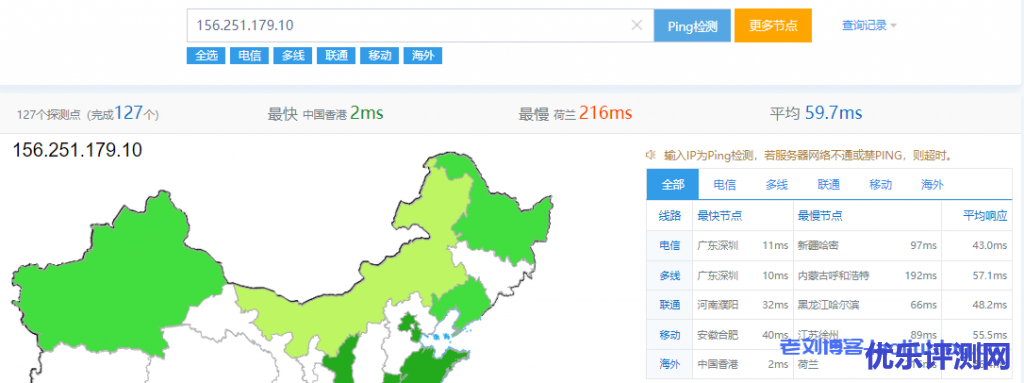Click the slowest 216ms summary value
The image size is (1024, 383).
[x=605, y=114]
